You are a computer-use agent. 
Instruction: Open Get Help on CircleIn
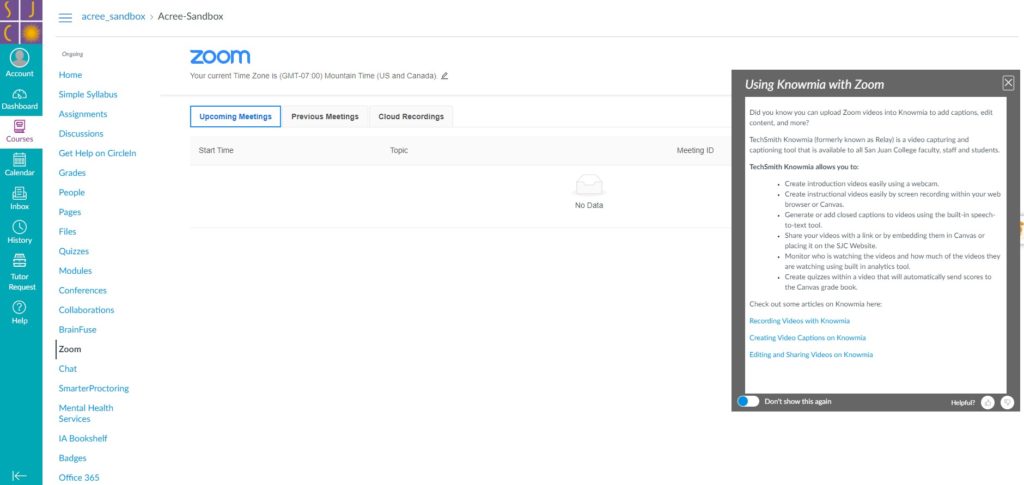click(x=97, y=153)
